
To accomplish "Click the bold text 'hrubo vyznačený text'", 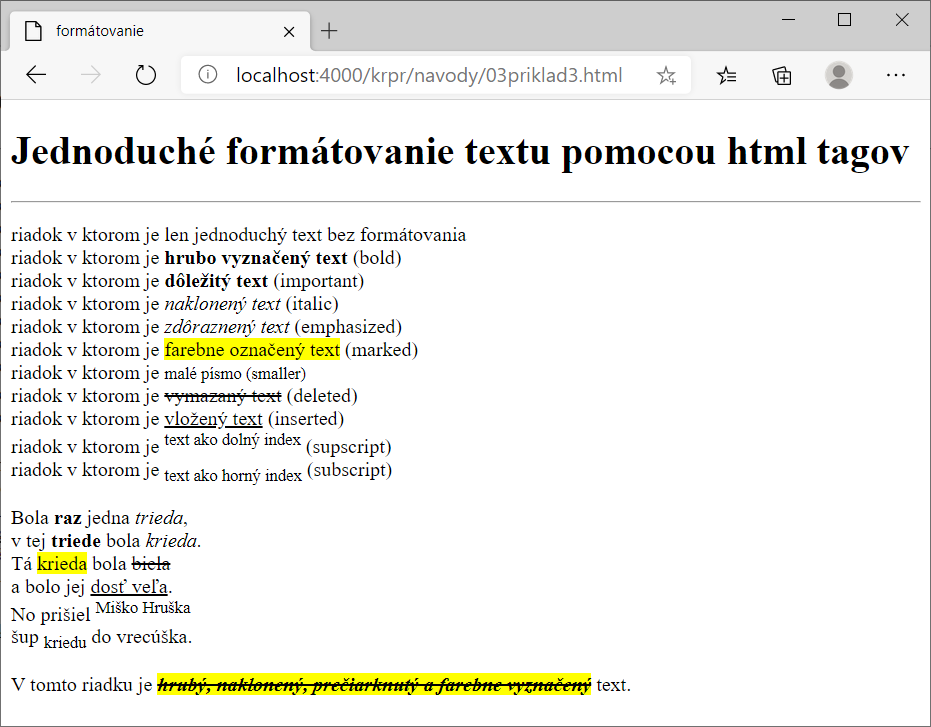I will [x=256, y=258].
